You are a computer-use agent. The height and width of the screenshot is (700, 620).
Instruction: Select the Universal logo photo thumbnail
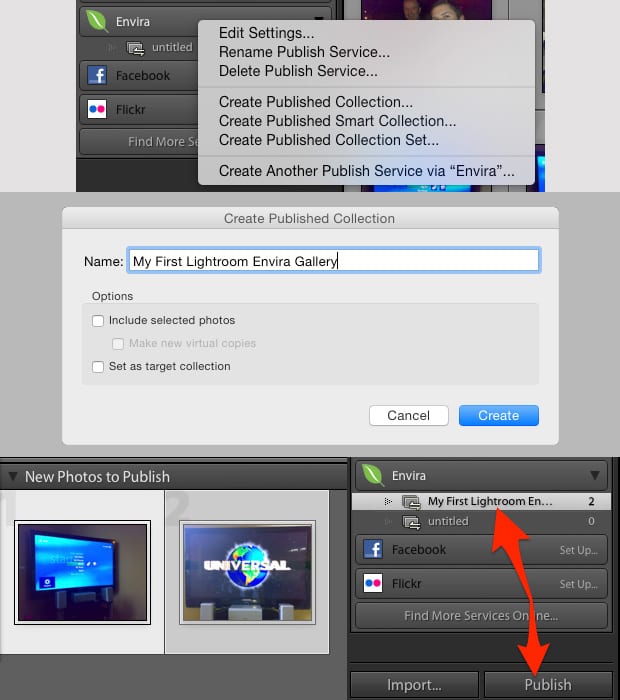click(247, 572)
